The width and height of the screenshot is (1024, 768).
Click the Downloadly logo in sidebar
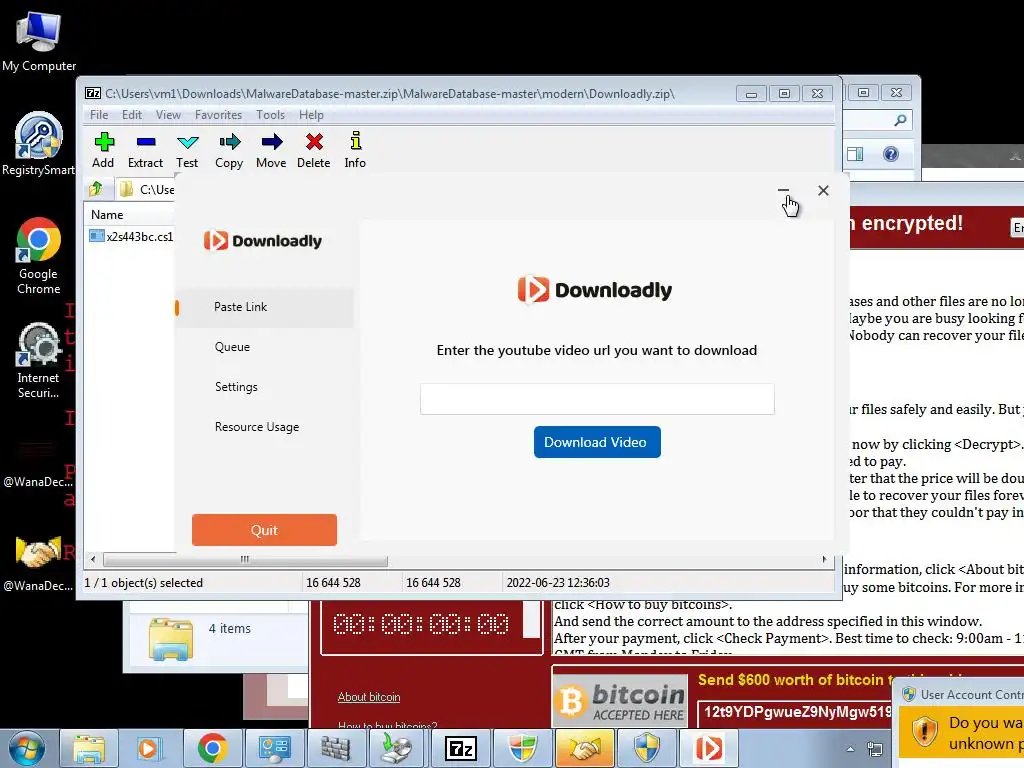click(263, 241)
